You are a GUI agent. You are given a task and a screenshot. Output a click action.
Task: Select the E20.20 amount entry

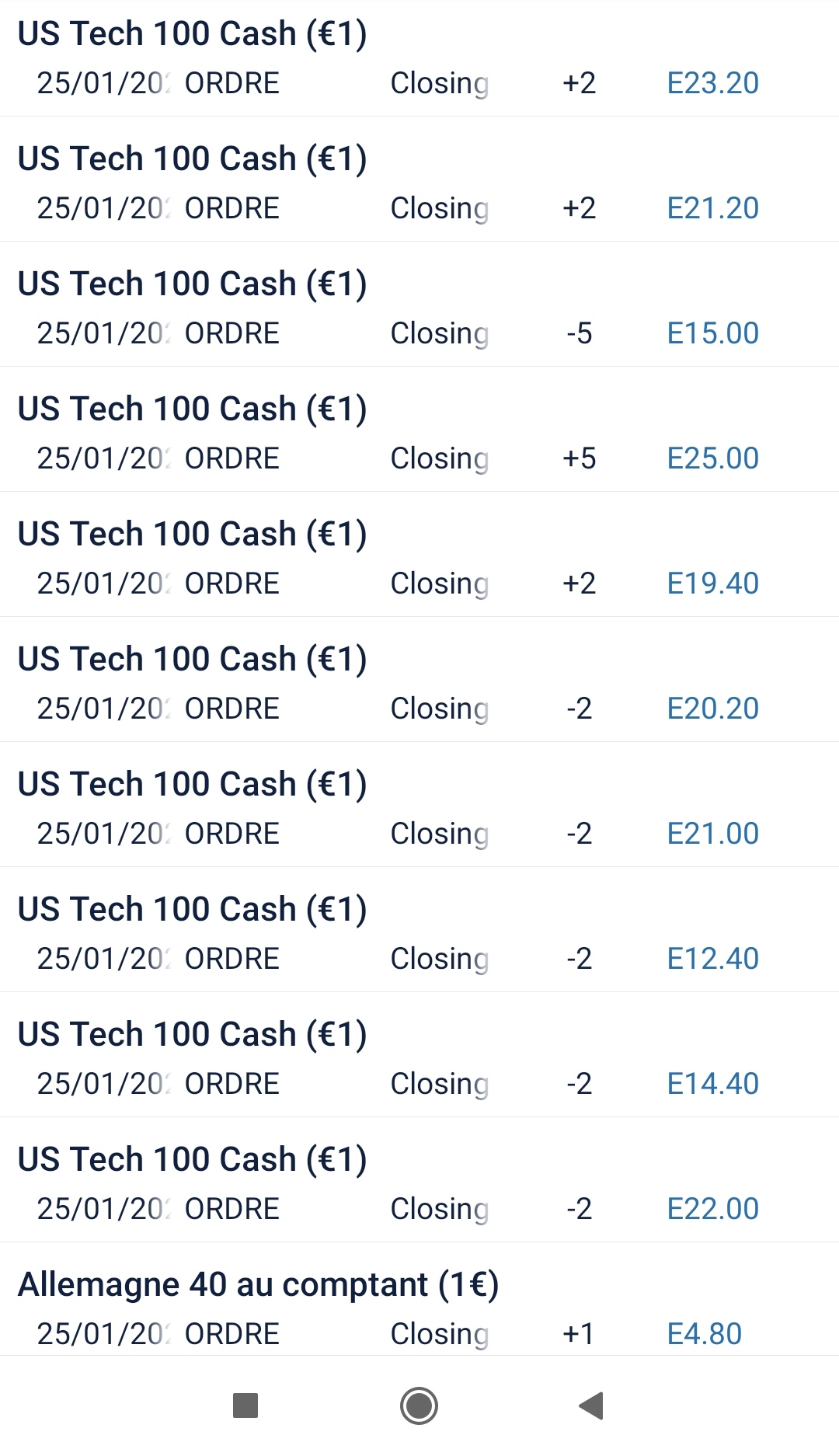[712, 709]
